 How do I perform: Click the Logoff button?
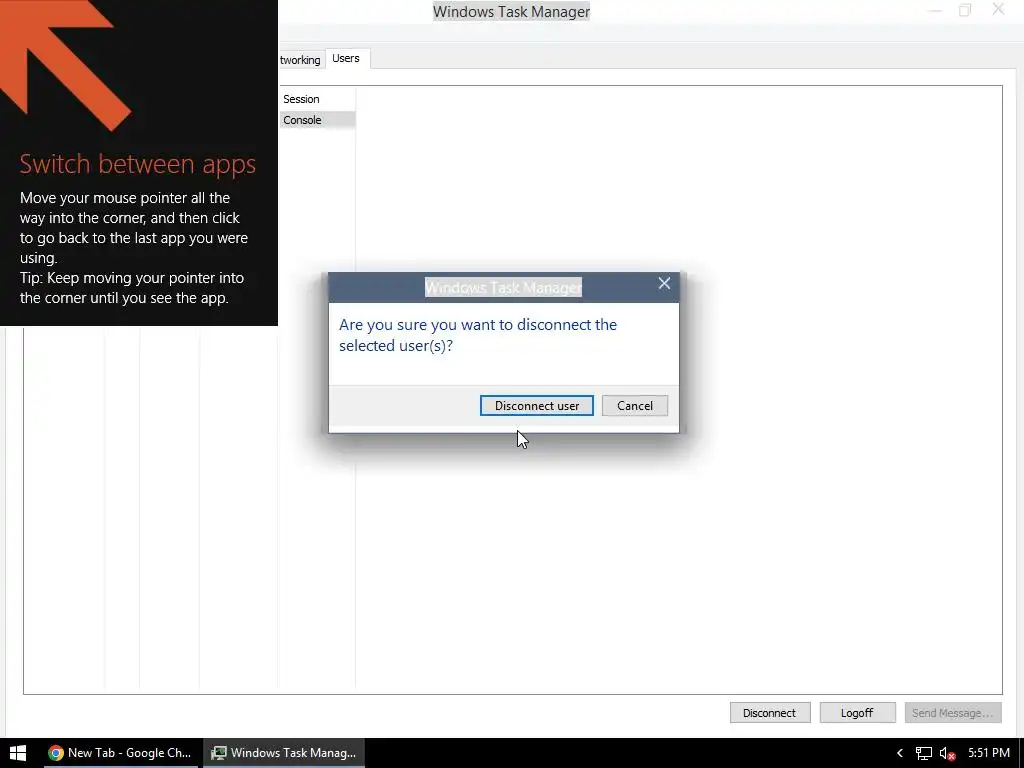click(x=857, y=712)
